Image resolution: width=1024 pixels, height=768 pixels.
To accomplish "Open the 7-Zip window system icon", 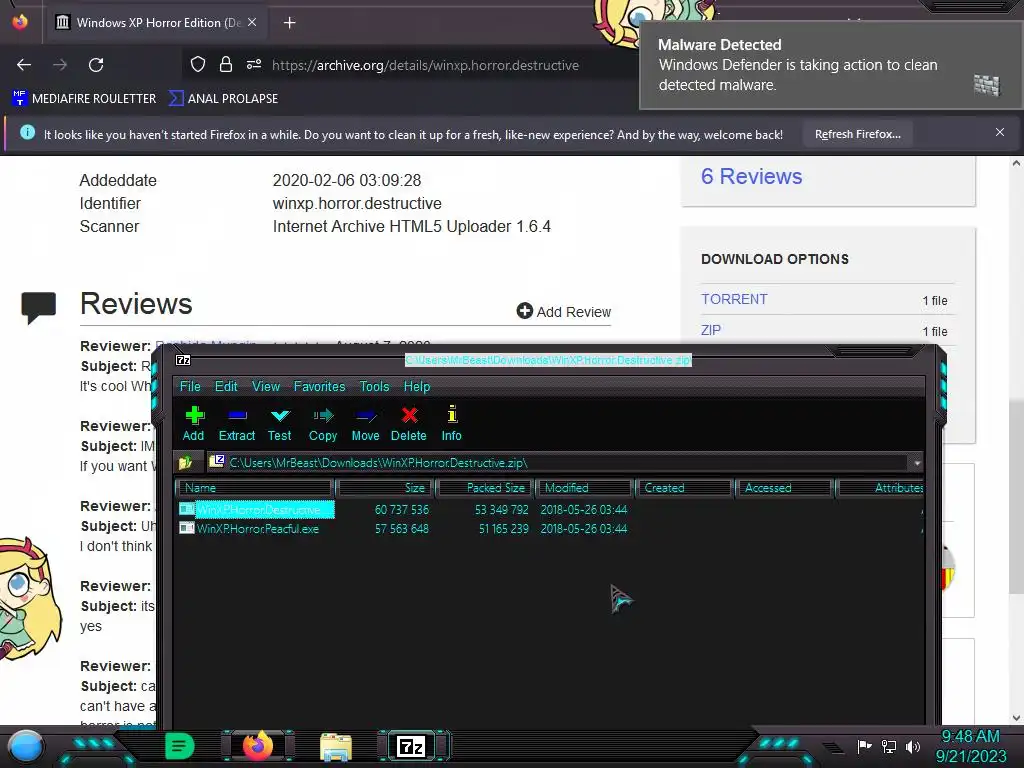I will [184, 360].
